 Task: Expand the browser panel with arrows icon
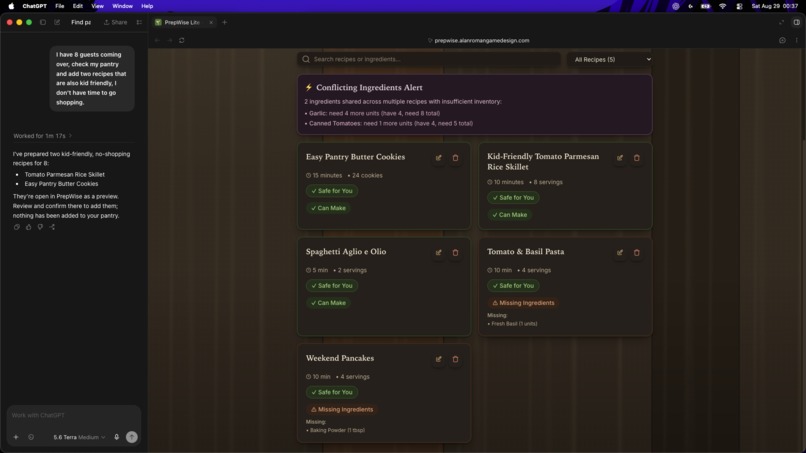click(781, 22)
